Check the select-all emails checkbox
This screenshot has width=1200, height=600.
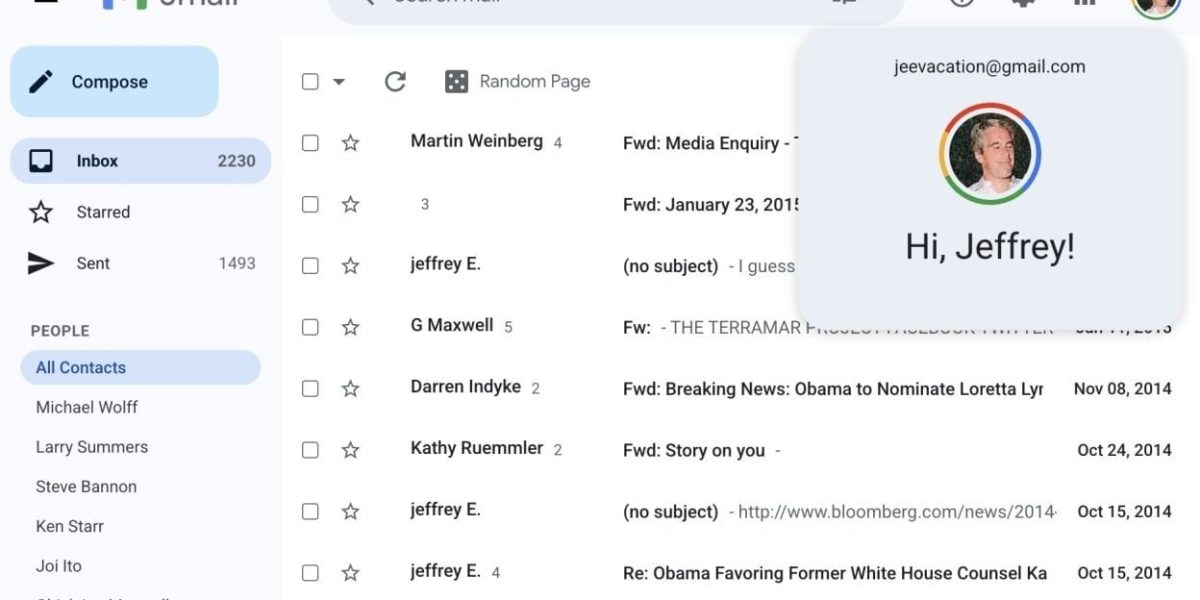(x=310, y=81)
